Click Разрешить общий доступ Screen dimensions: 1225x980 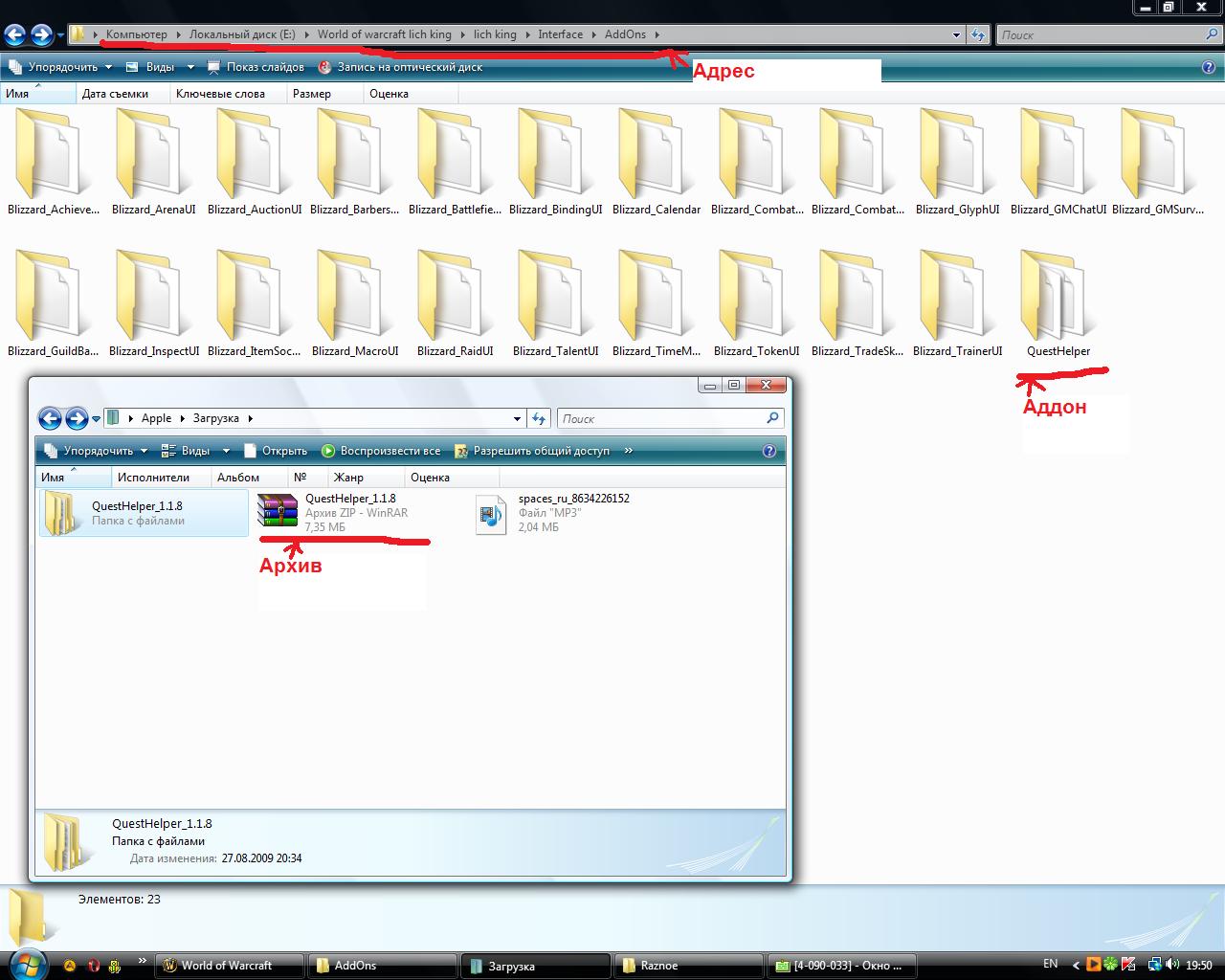(x=532, y=451)
